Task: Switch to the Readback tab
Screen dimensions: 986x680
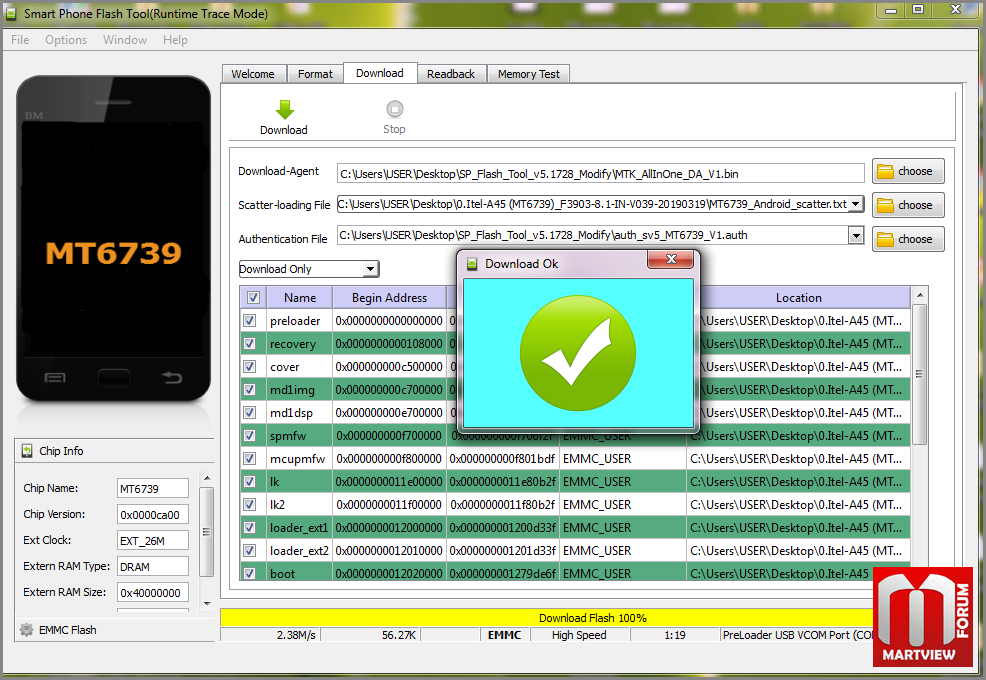Action: click(451, 74)
